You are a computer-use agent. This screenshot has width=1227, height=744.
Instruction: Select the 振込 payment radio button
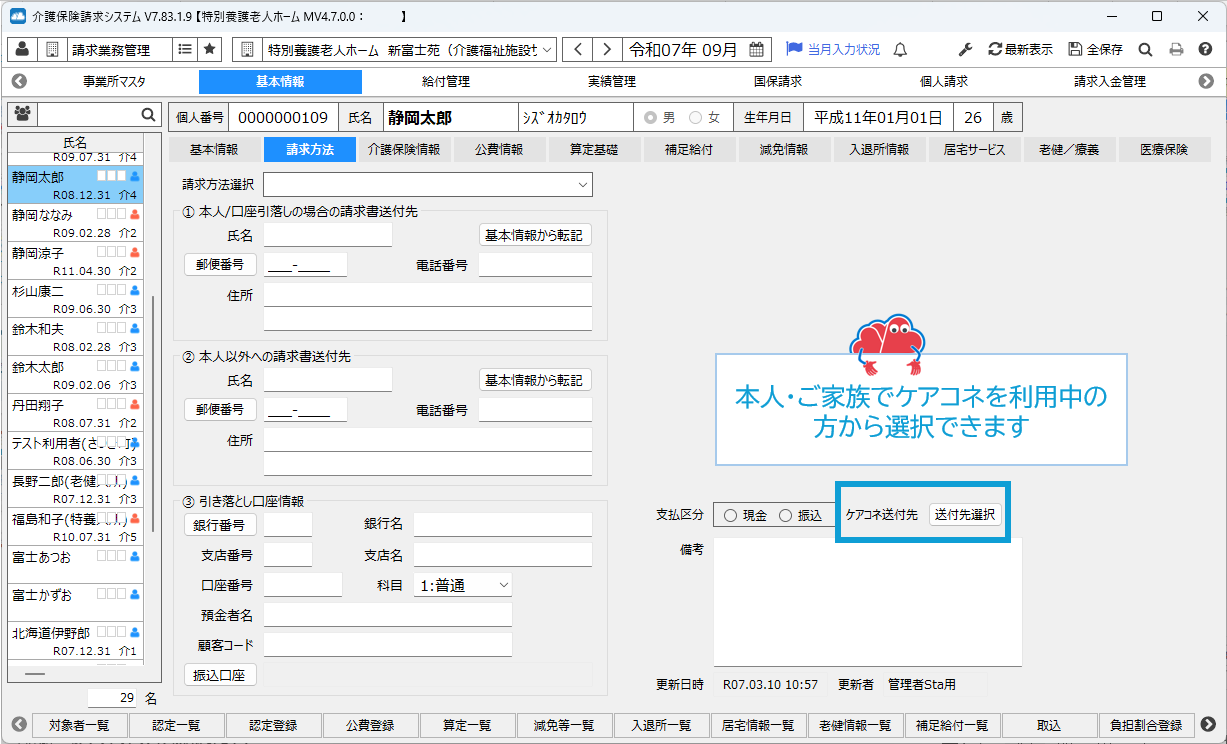[x=785, y=515]
